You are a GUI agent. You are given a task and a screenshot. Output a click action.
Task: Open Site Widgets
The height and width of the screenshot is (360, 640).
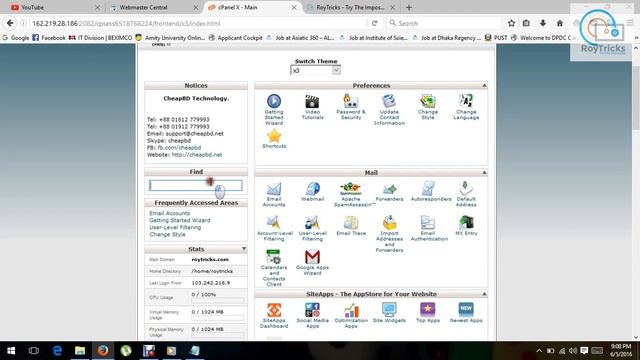[x=389, y=310]
